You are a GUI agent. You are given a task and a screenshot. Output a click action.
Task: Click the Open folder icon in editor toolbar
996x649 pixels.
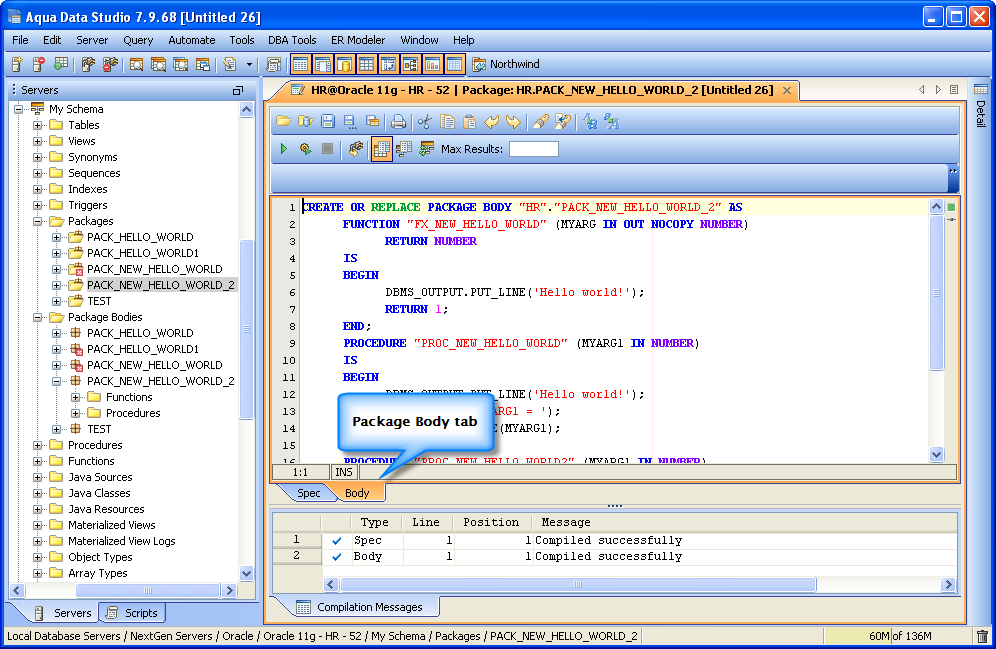[x=283, y=121]
